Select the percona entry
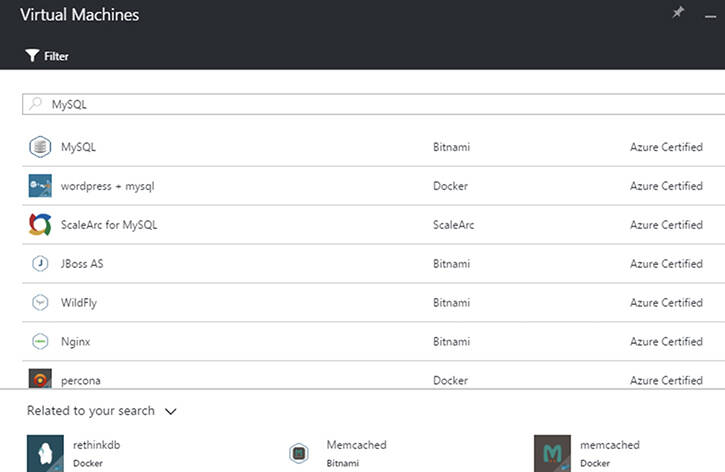This screenshot has width=725, height=472. 81,381
